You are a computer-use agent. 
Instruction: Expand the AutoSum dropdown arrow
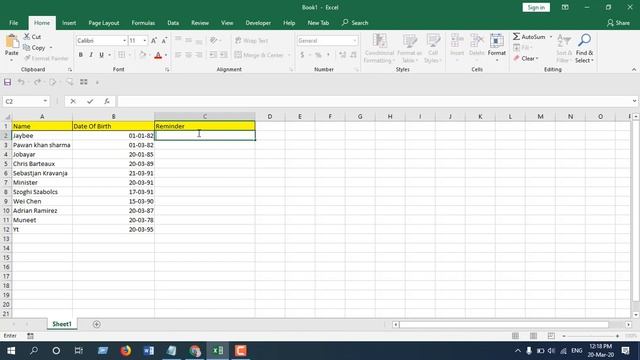pos(551,37)
